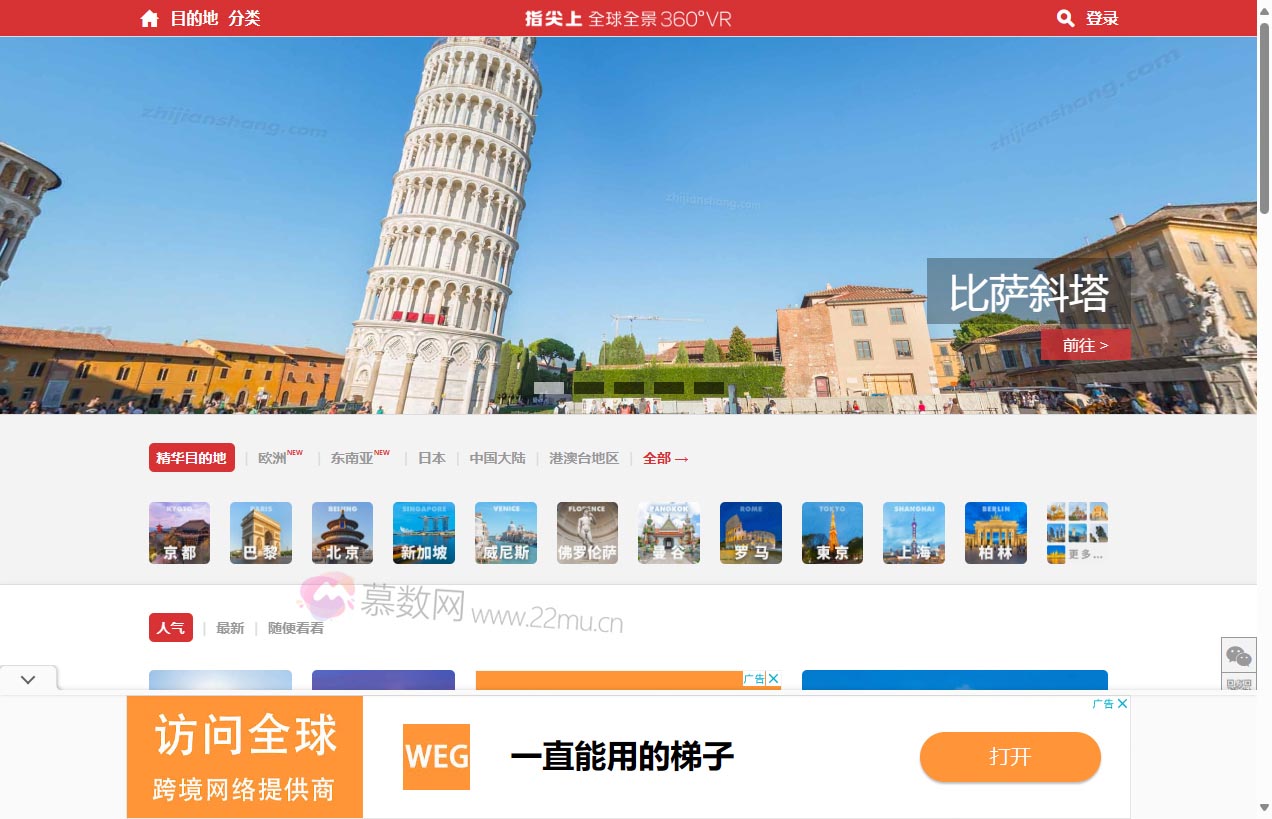Open the Paris (巴黎) destination tile
1272x819 pixels.
(260, 532)
